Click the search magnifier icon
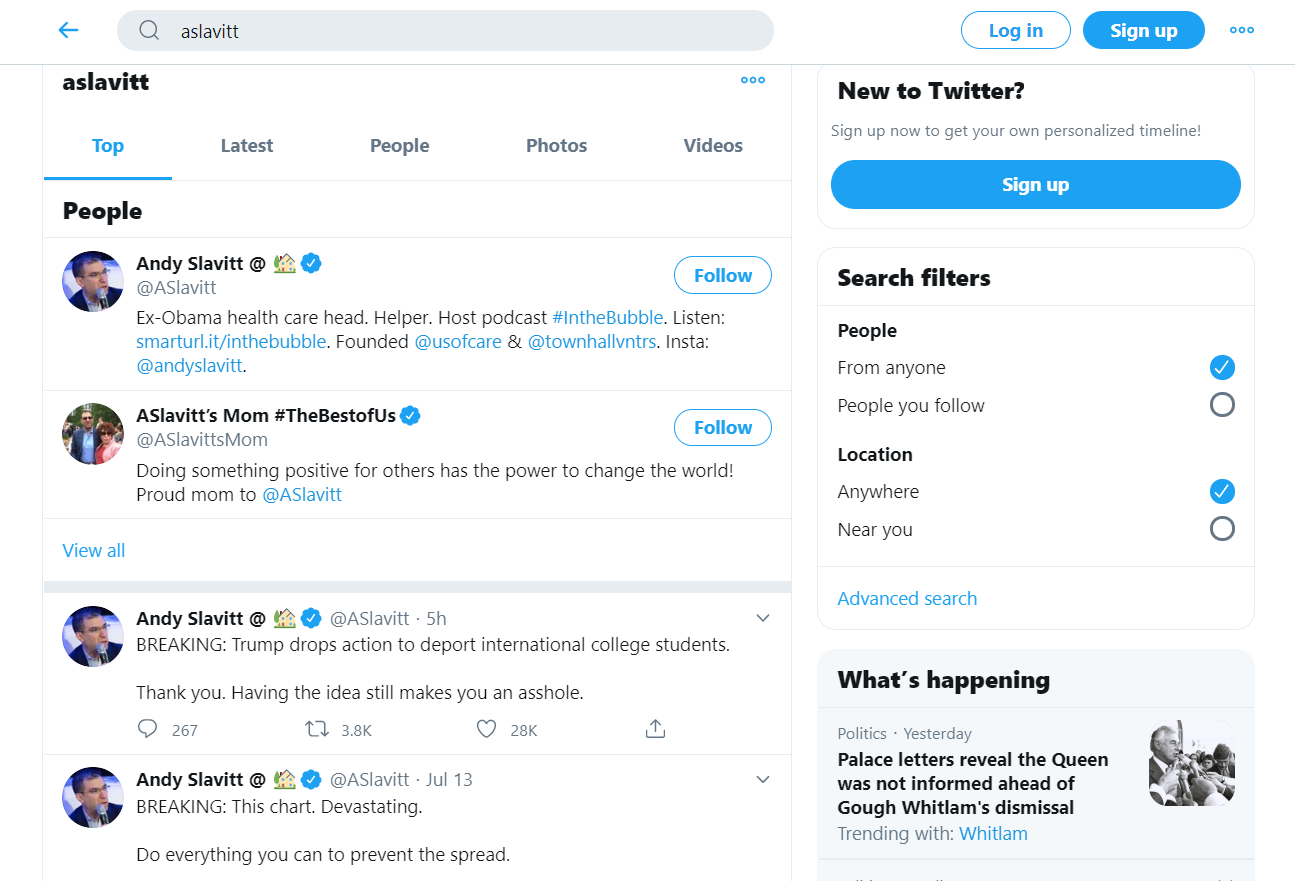 coord(149,31)
